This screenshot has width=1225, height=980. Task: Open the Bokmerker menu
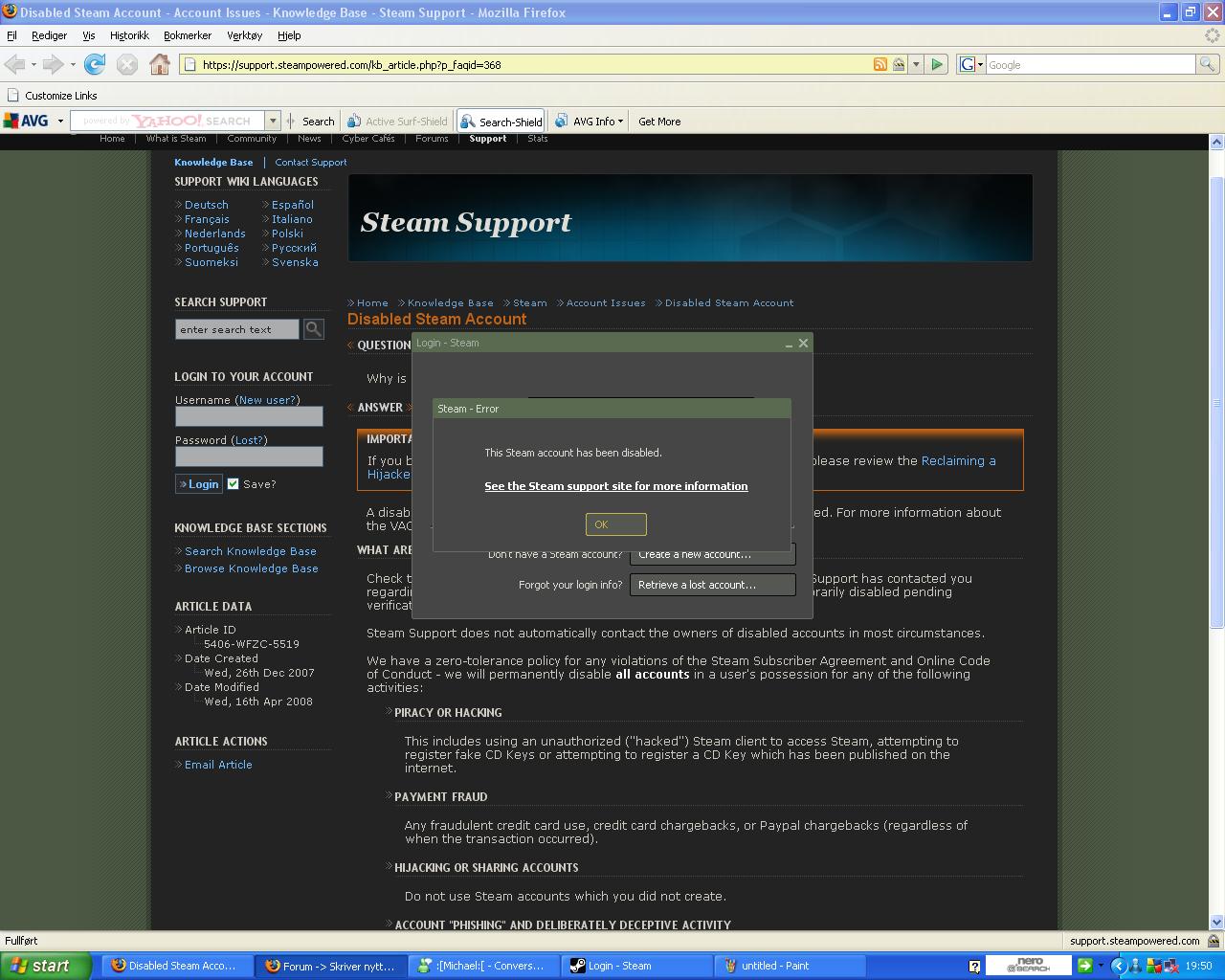click(x=188, y=35)
